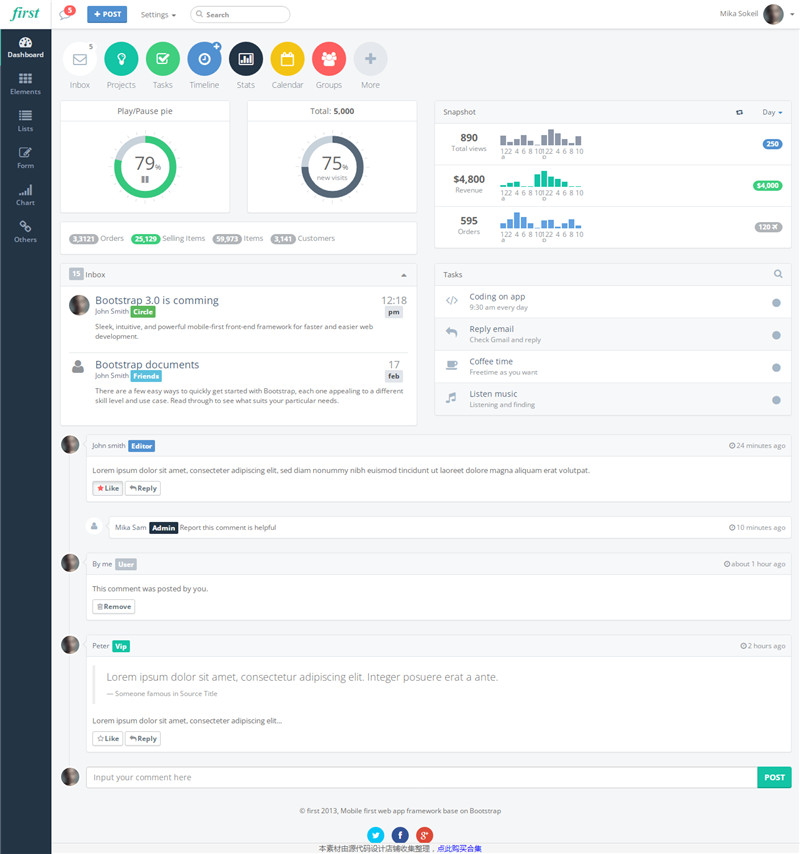Click the Chinese link at the page bottom

459,849
